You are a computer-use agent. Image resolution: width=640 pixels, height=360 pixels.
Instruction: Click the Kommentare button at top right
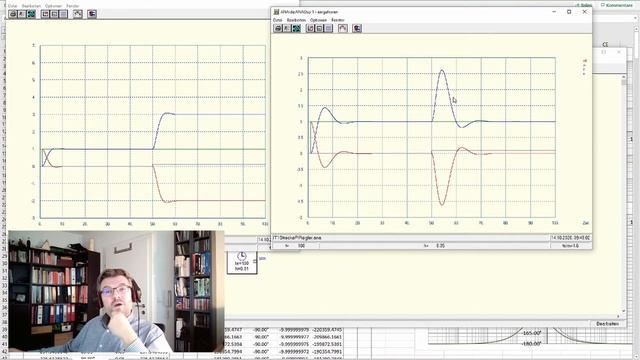(616, 5)
